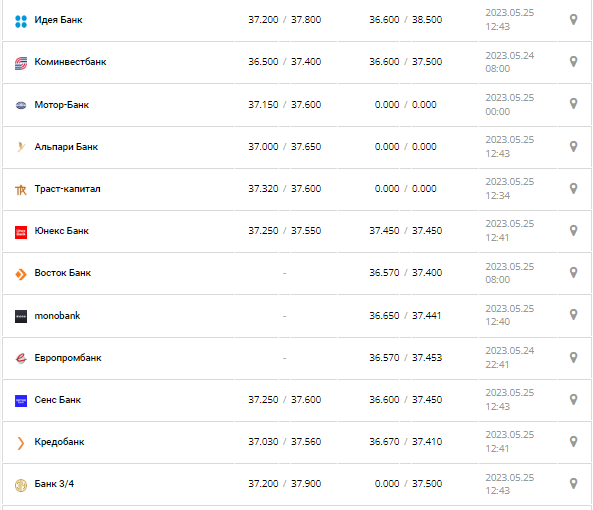The height and width of the screenshot is (510, 593).
Task: Click the map pin for Идея Банк
Action: (x=573, y=20)
